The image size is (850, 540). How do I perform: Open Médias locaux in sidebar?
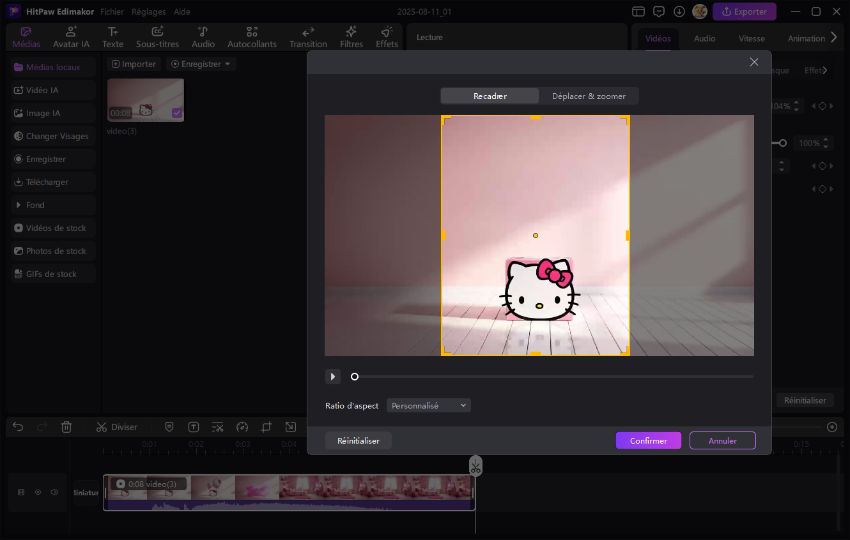pos(53,67)
